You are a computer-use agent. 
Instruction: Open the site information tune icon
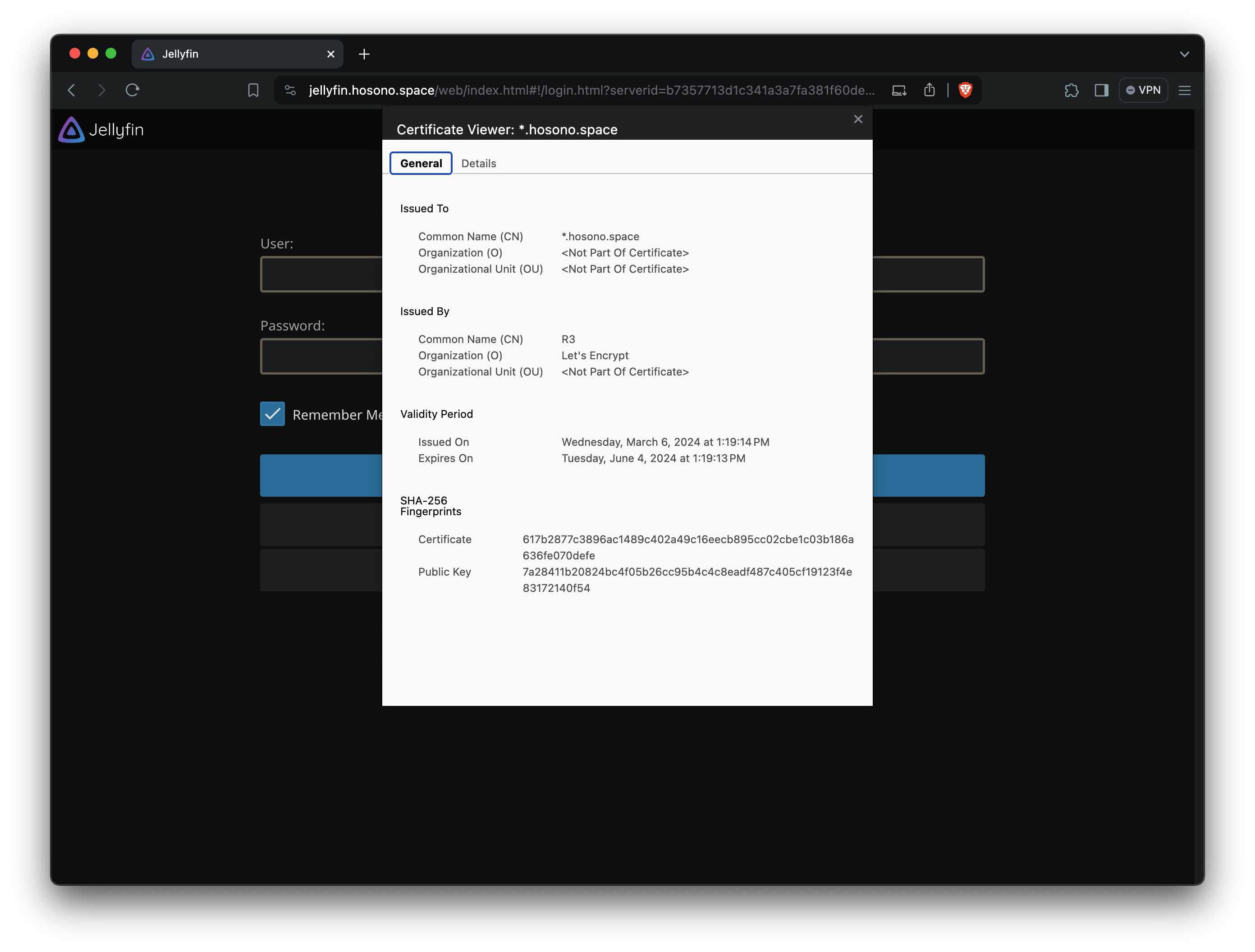coord(290,90)
